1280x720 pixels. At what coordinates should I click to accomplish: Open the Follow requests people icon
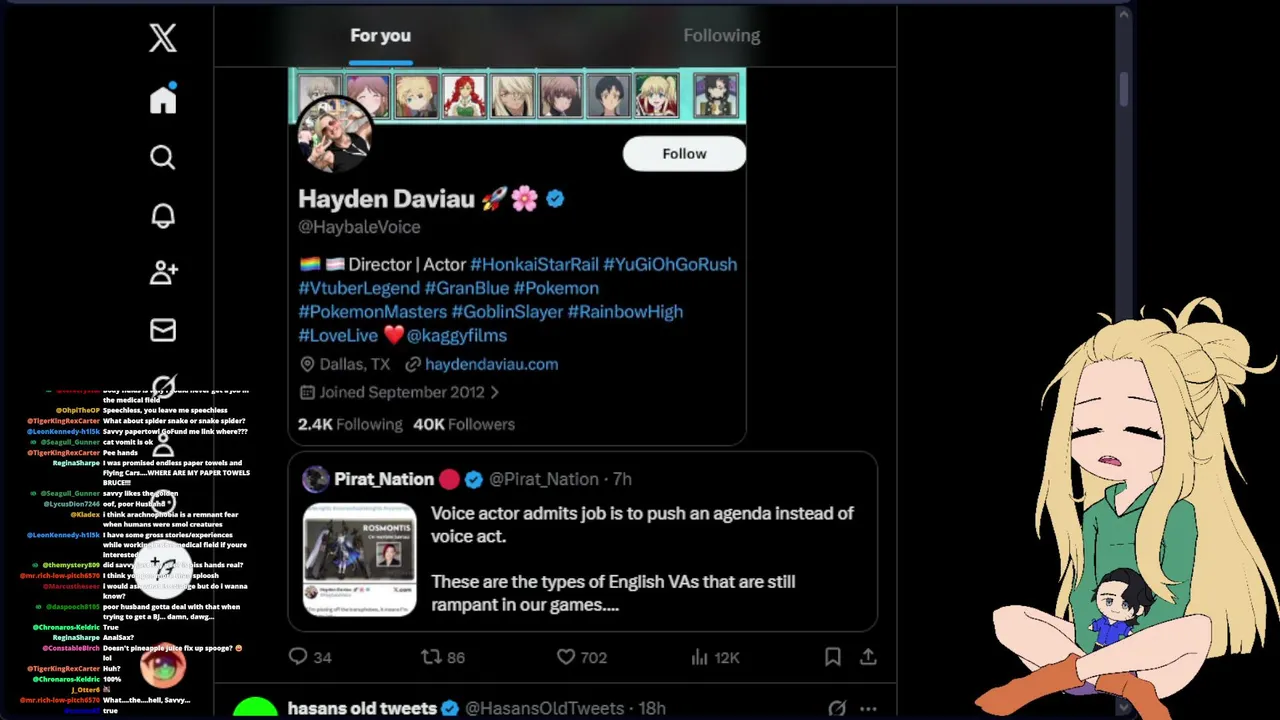(x=163, y=272)
